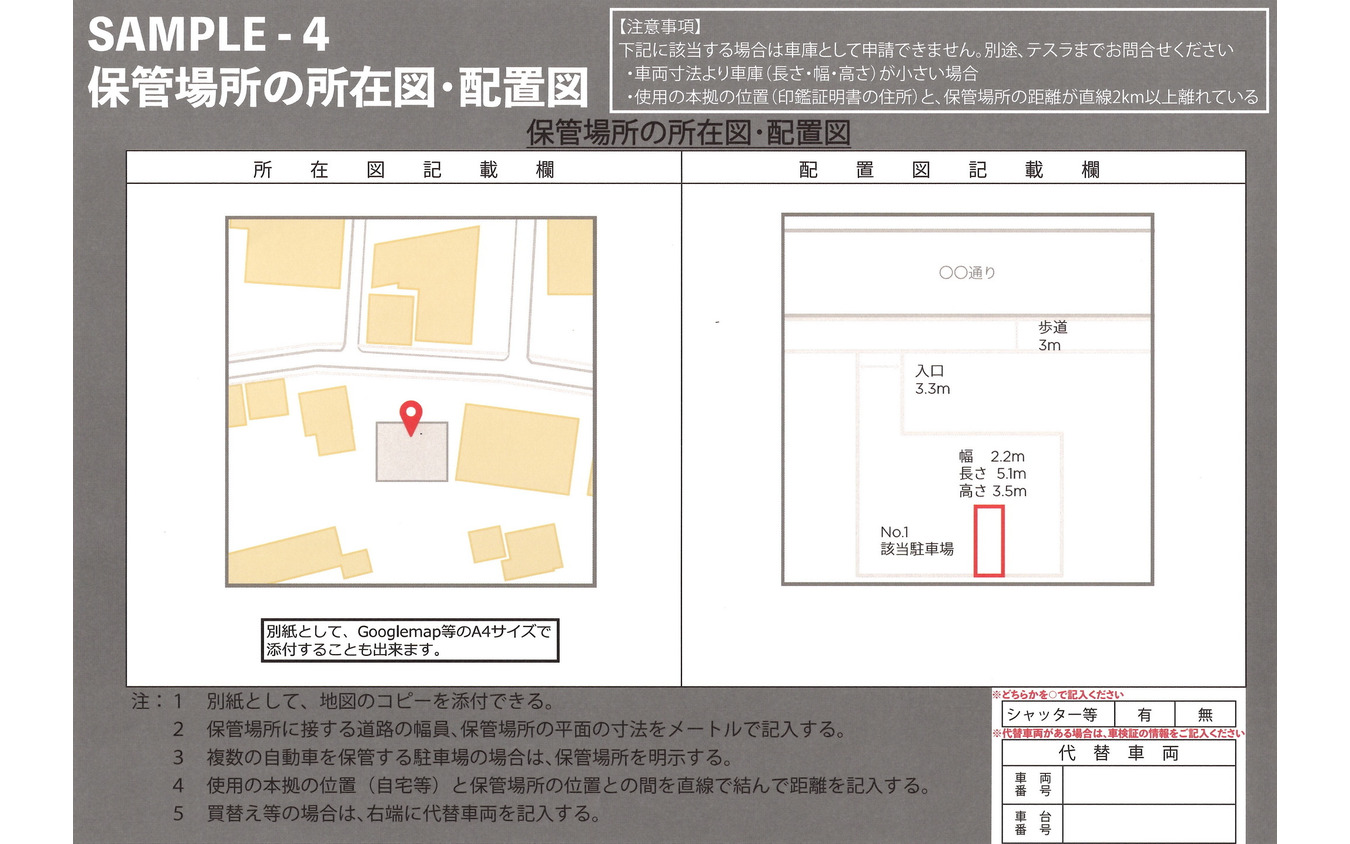Click the red ※どちらかを○で記入ください text

point(1057,695)
